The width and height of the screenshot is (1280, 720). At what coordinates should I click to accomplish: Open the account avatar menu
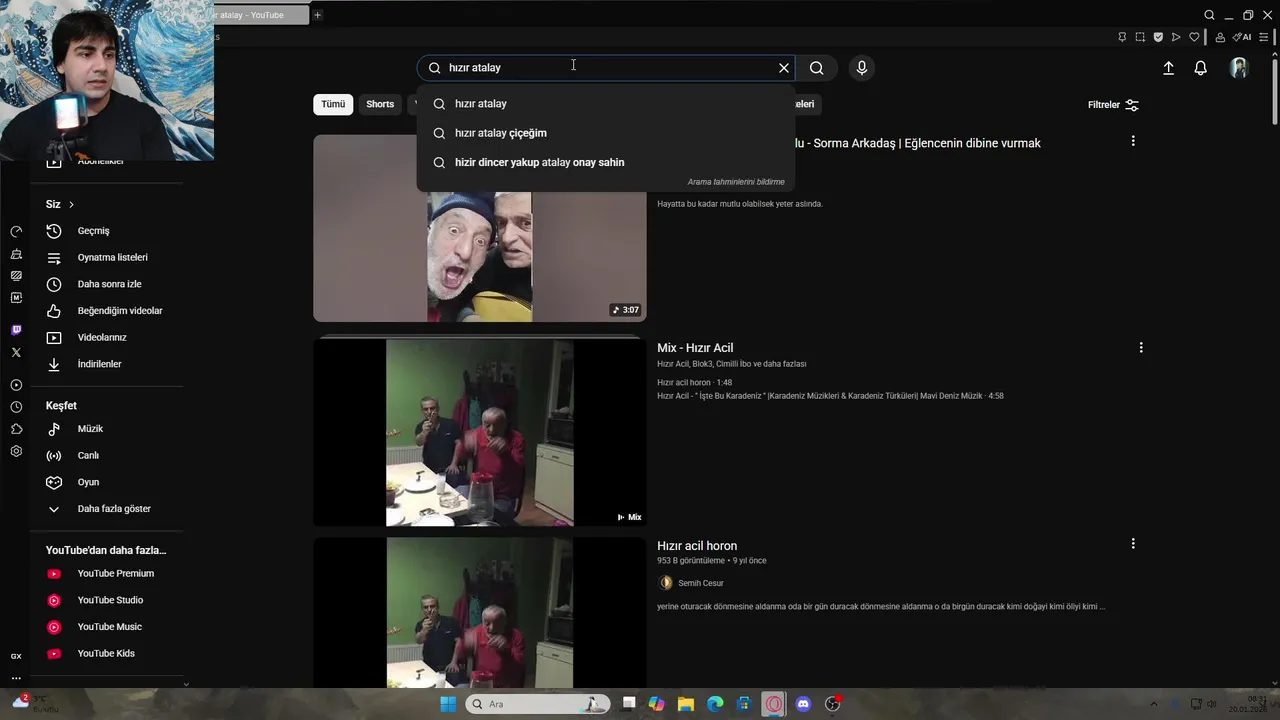point(1239,68)
